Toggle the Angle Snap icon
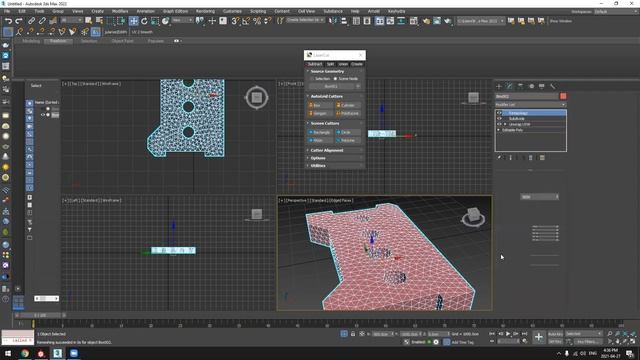The width and height of the screenshot is (640, 360). pyautogui.click(x=246, y=21)
